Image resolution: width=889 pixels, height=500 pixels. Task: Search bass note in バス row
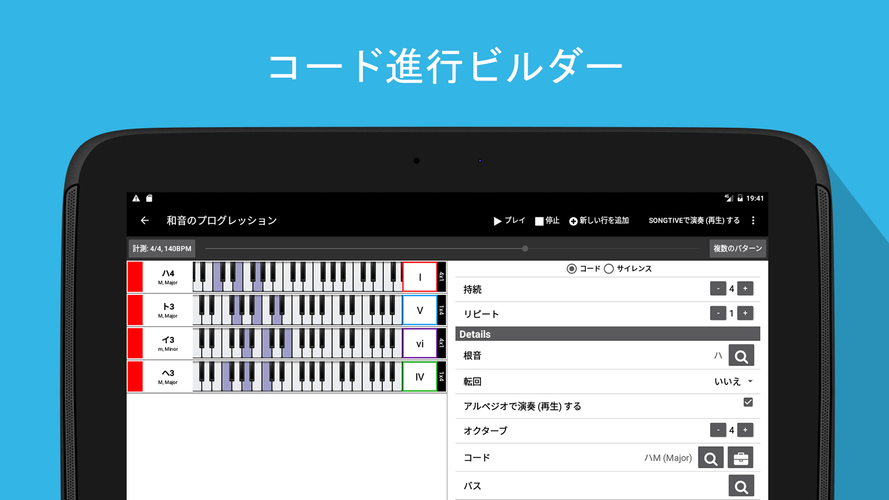pyautogui.click(x=741, y=486)
